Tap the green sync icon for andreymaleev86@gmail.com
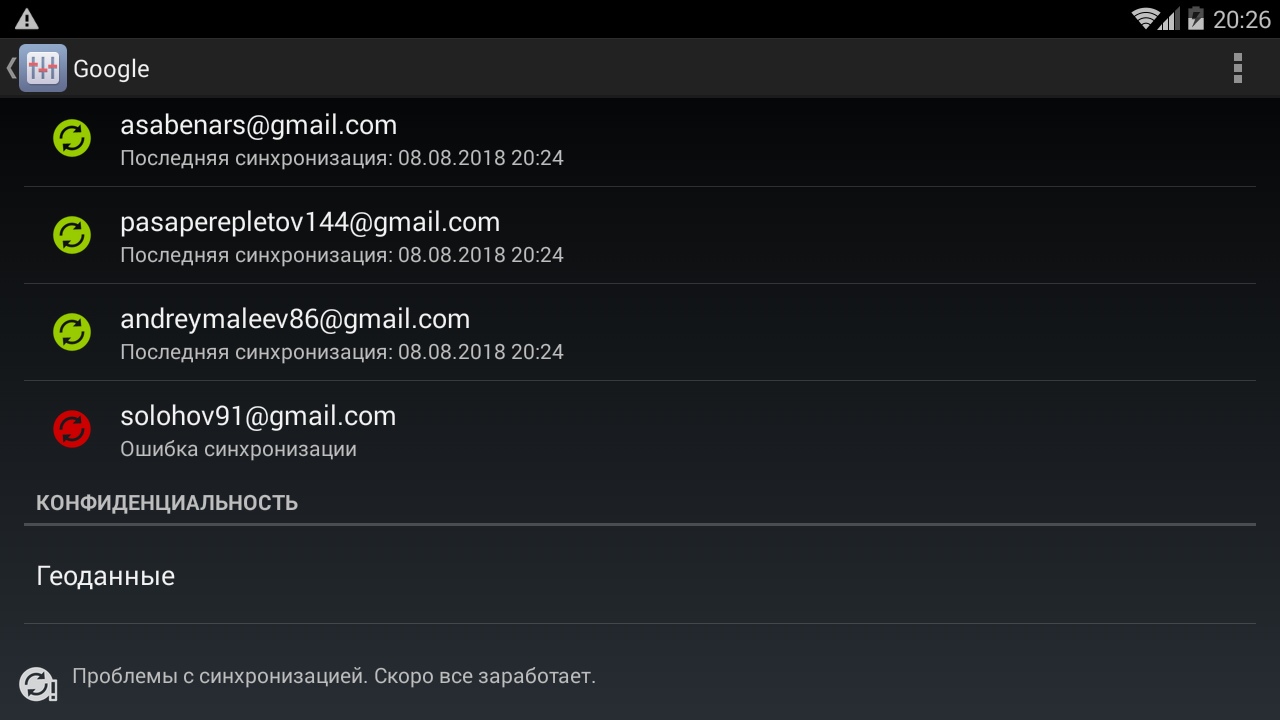1280x720 pixels. coord(72,332)
